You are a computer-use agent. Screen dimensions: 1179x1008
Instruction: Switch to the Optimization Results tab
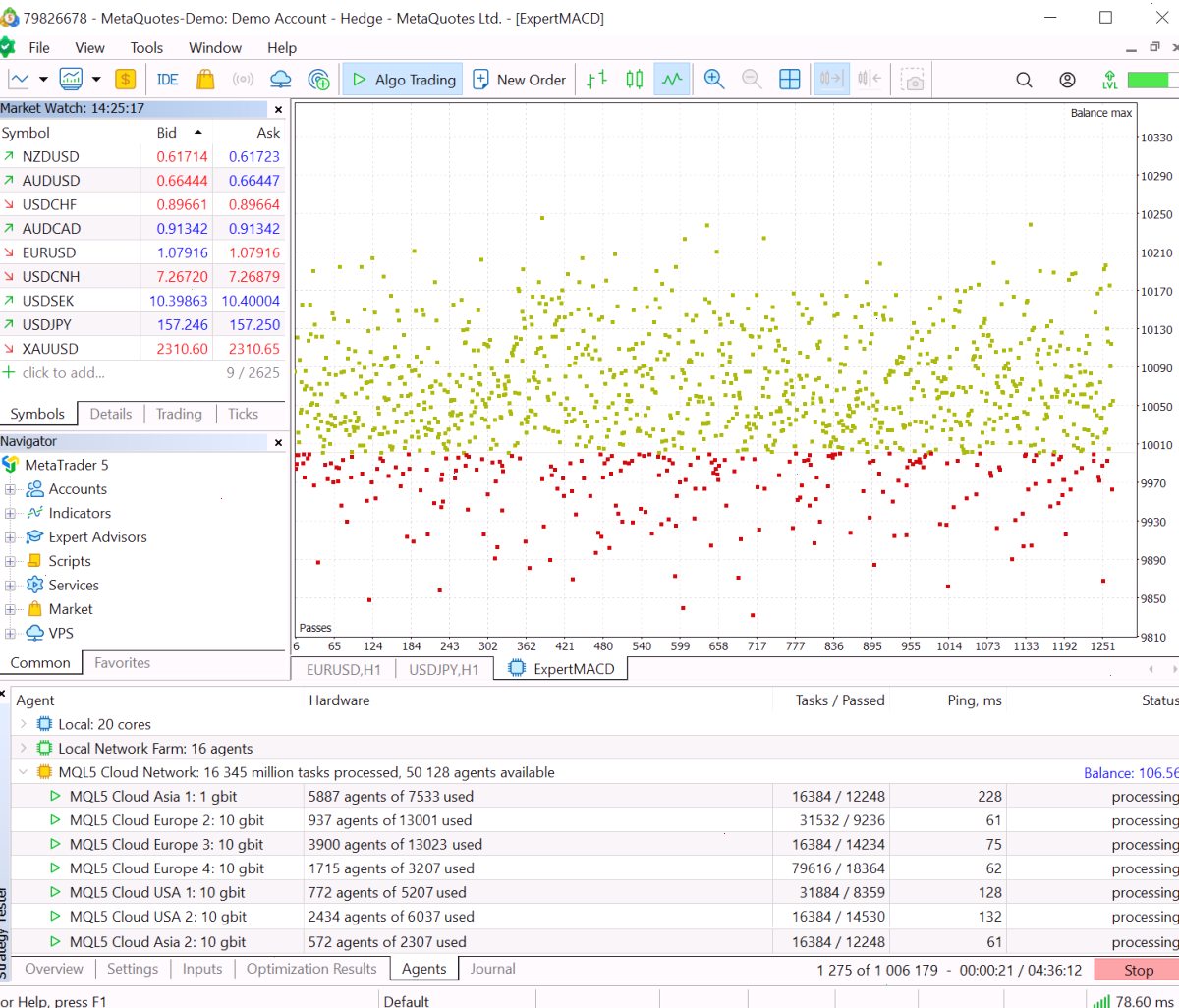[311, 969]
